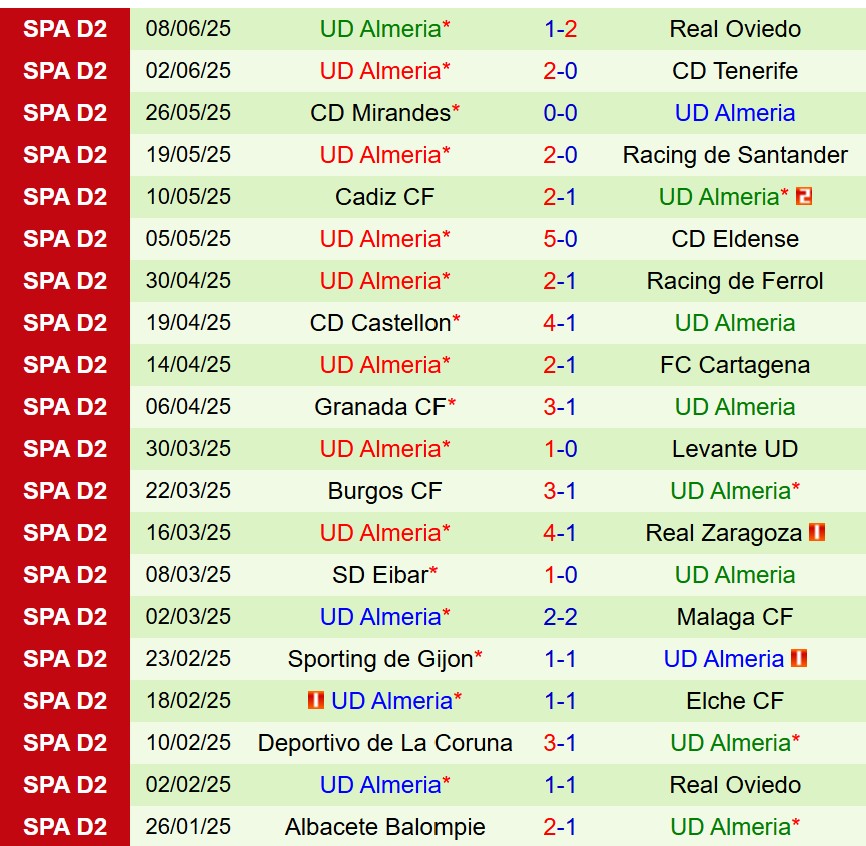Open Real Oviedo team on 08/06/25 row
Image resolution: width=866 pixels, height=846 pixels.
tap(735, 29)
